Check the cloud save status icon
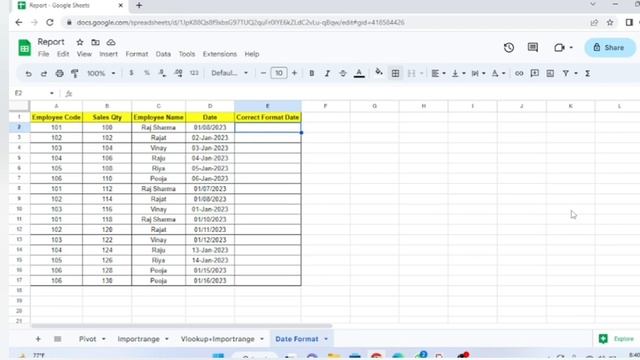Screen dimensions: 640x360 click(111, 42)
